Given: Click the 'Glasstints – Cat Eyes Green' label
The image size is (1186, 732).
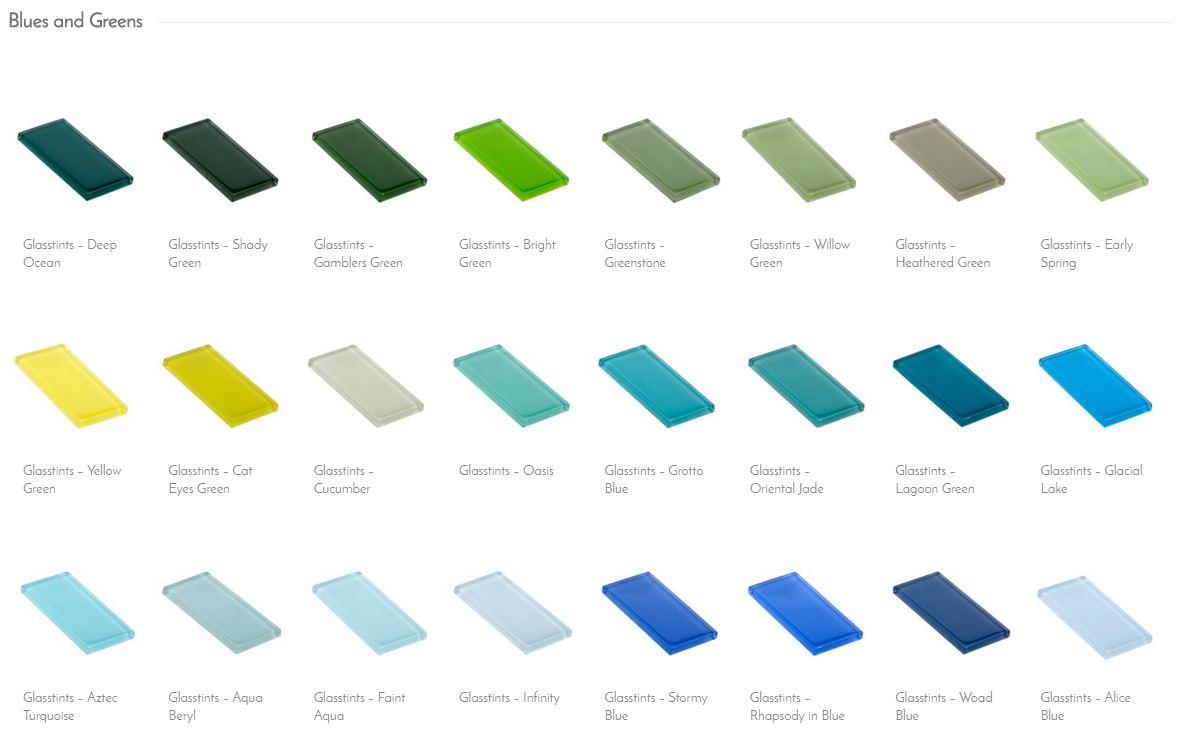Looking at the screenshot, I should pyautogui.click(x=210, y=479).
